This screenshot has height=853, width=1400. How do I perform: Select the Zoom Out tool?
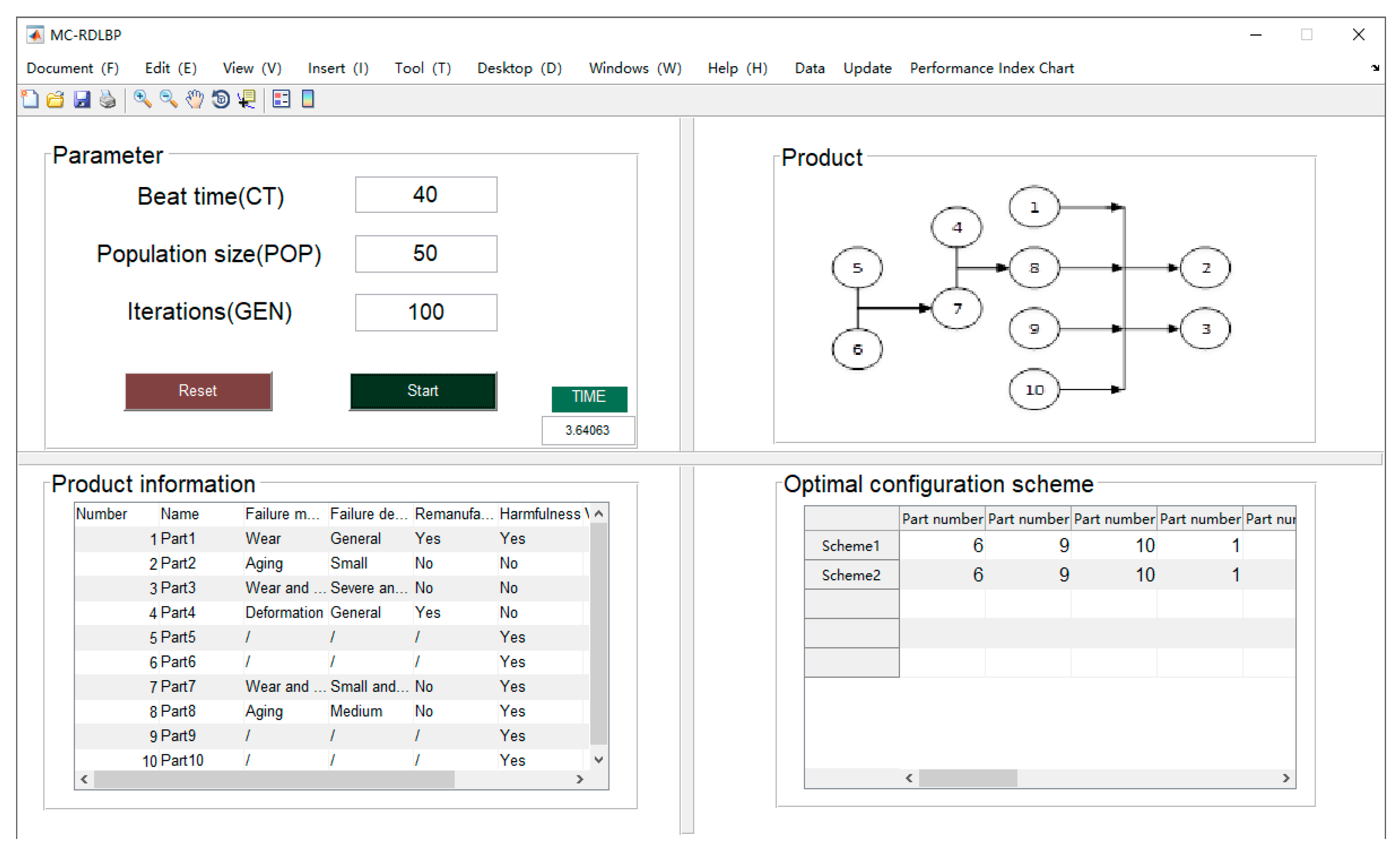(168, 100)
